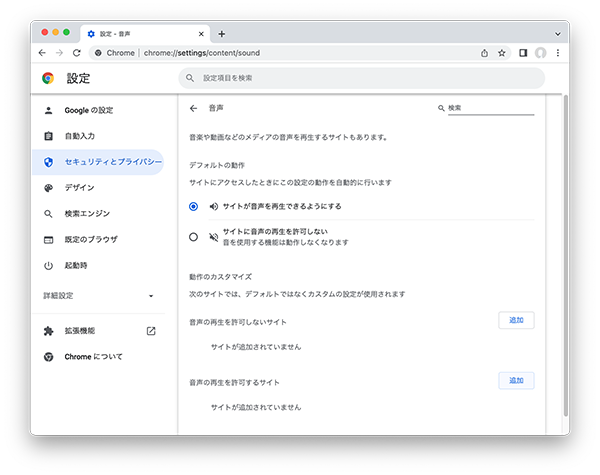Click 追加 for 音声の再生を許可しないサイト
This screenshot has height=475, width=600.
pos(516,320)
